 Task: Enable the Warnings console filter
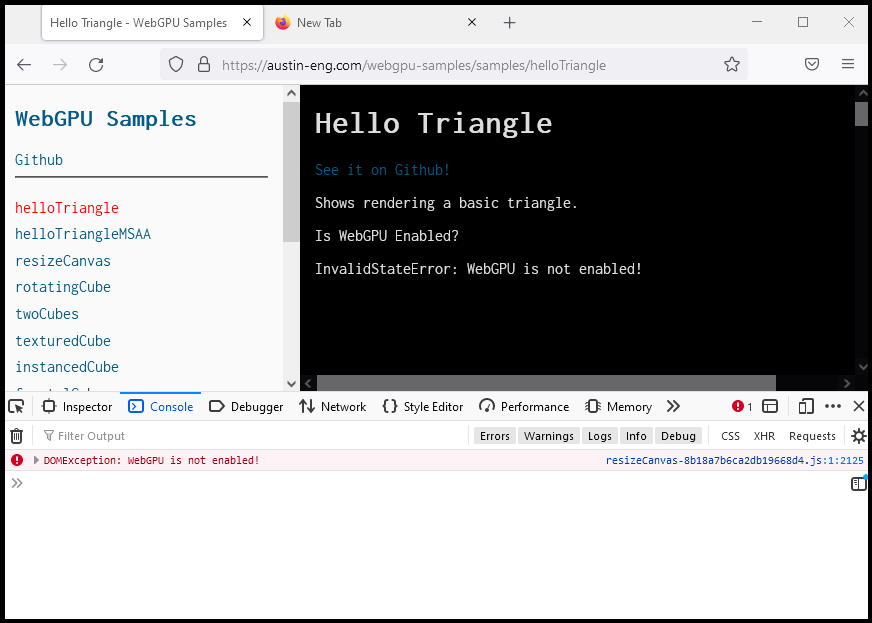pyautogui.click(x=548, y=435)
